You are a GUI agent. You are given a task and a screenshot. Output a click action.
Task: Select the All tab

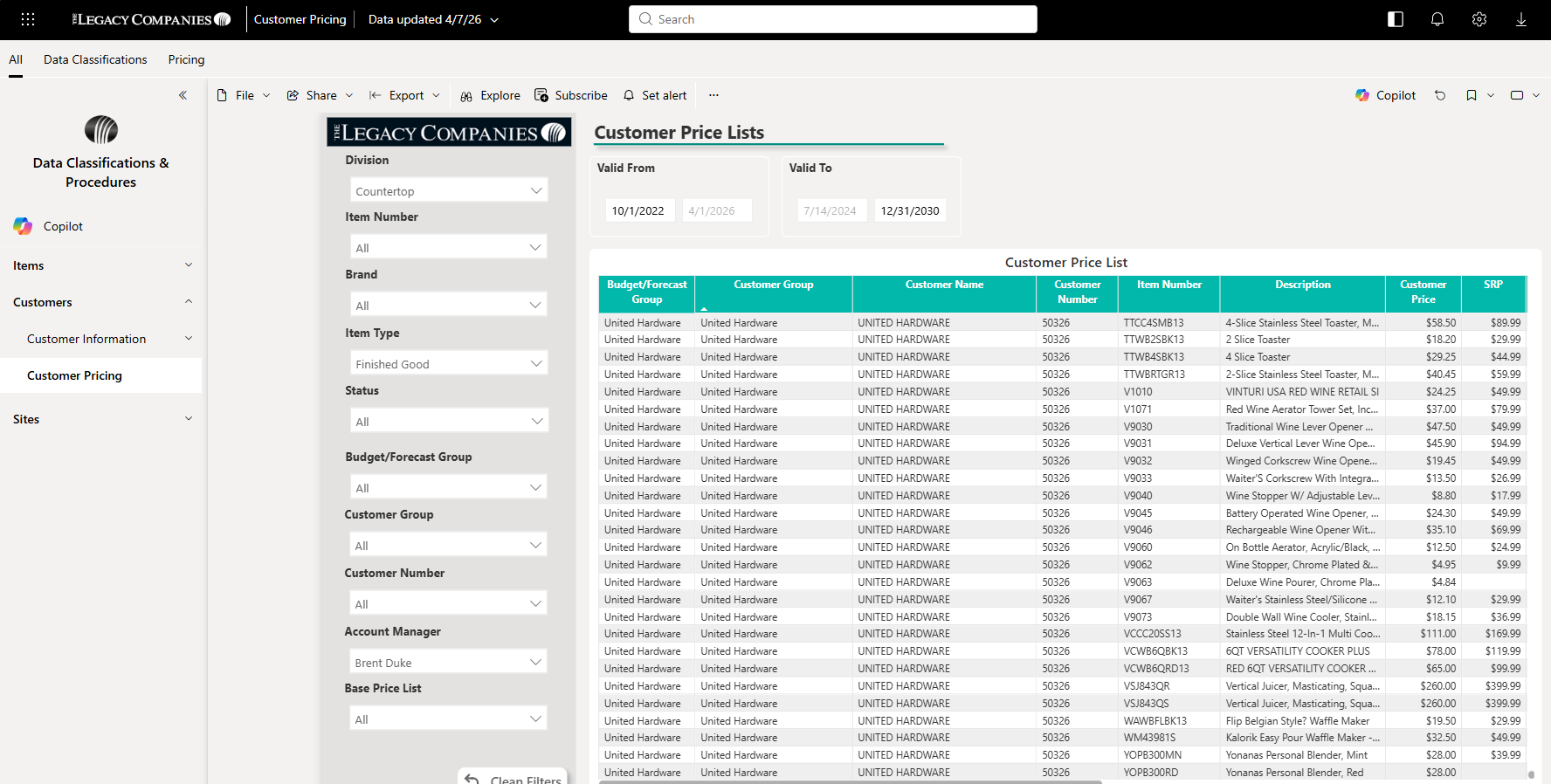tap(16, 59)
